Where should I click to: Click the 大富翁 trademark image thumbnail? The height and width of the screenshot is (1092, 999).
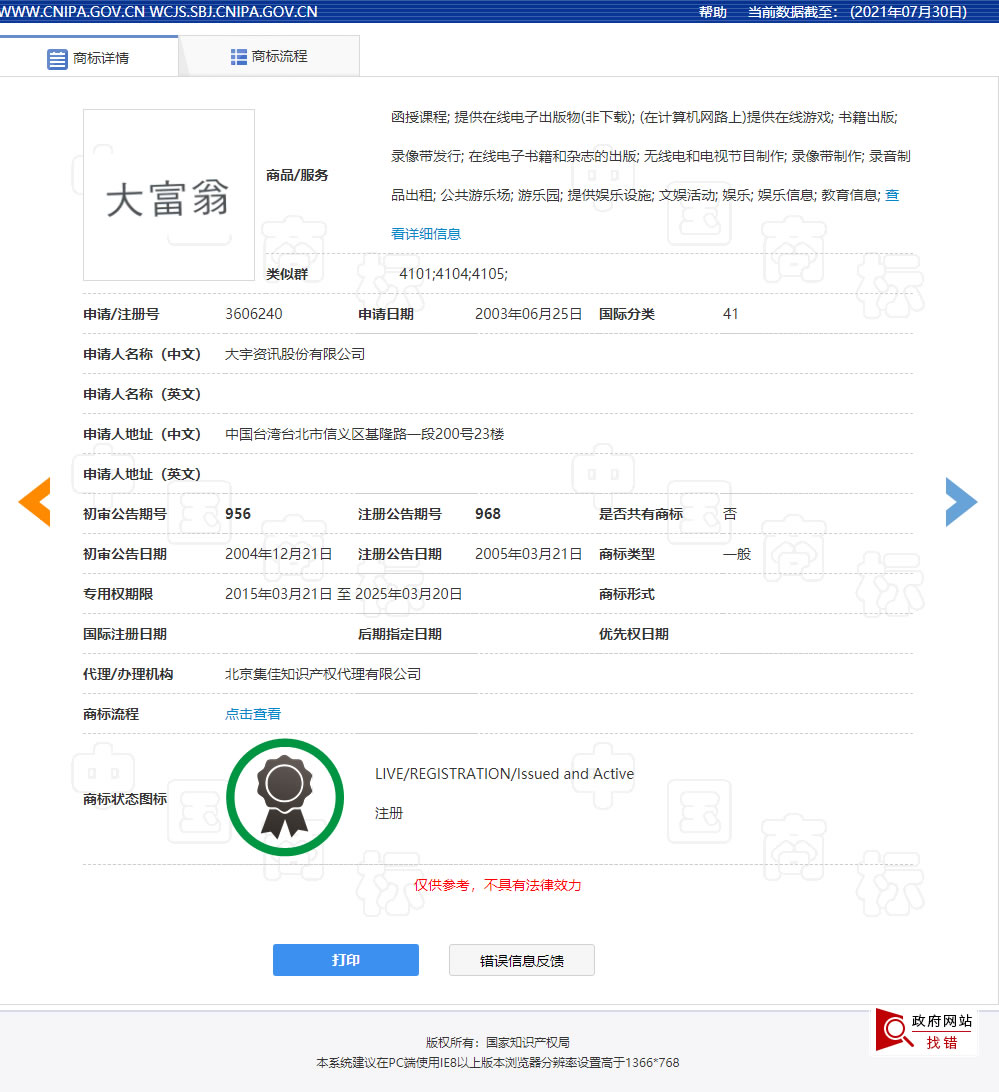168,194
